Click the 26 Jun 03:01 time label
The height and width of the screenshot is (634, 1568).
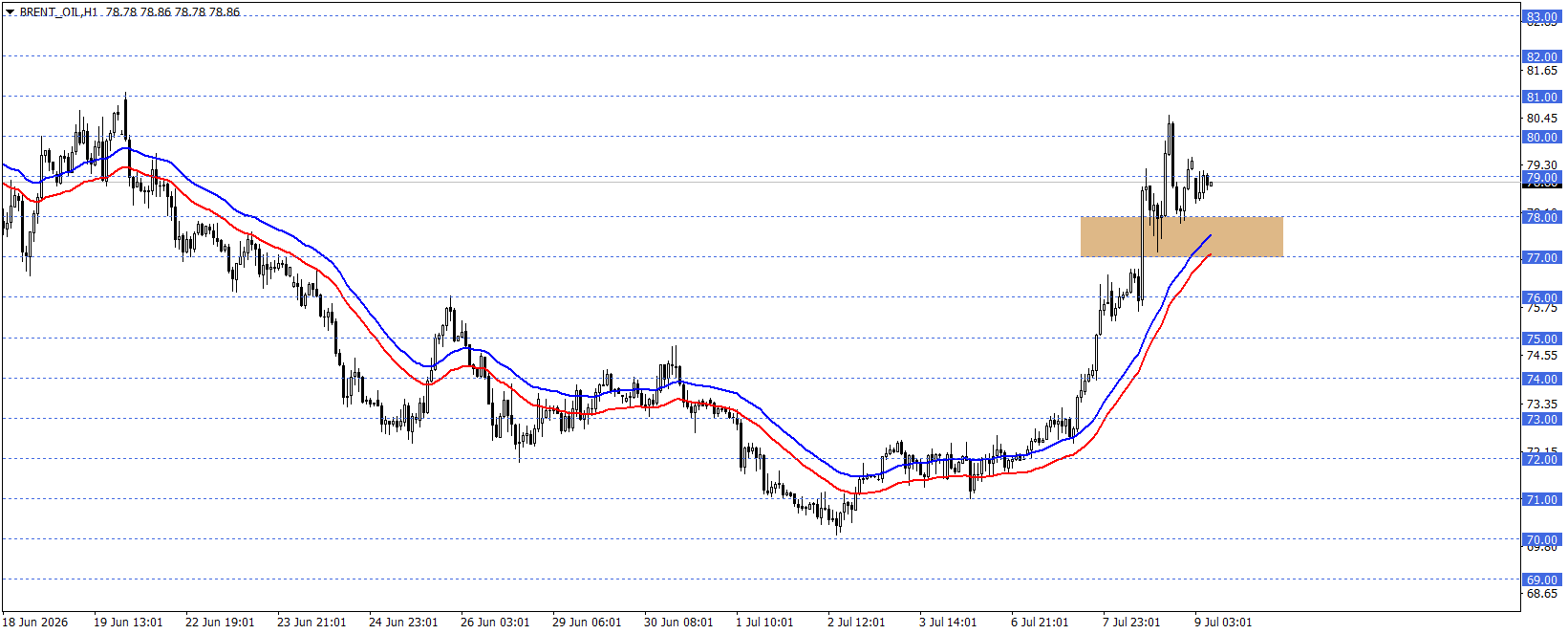(x=495, y=622)
